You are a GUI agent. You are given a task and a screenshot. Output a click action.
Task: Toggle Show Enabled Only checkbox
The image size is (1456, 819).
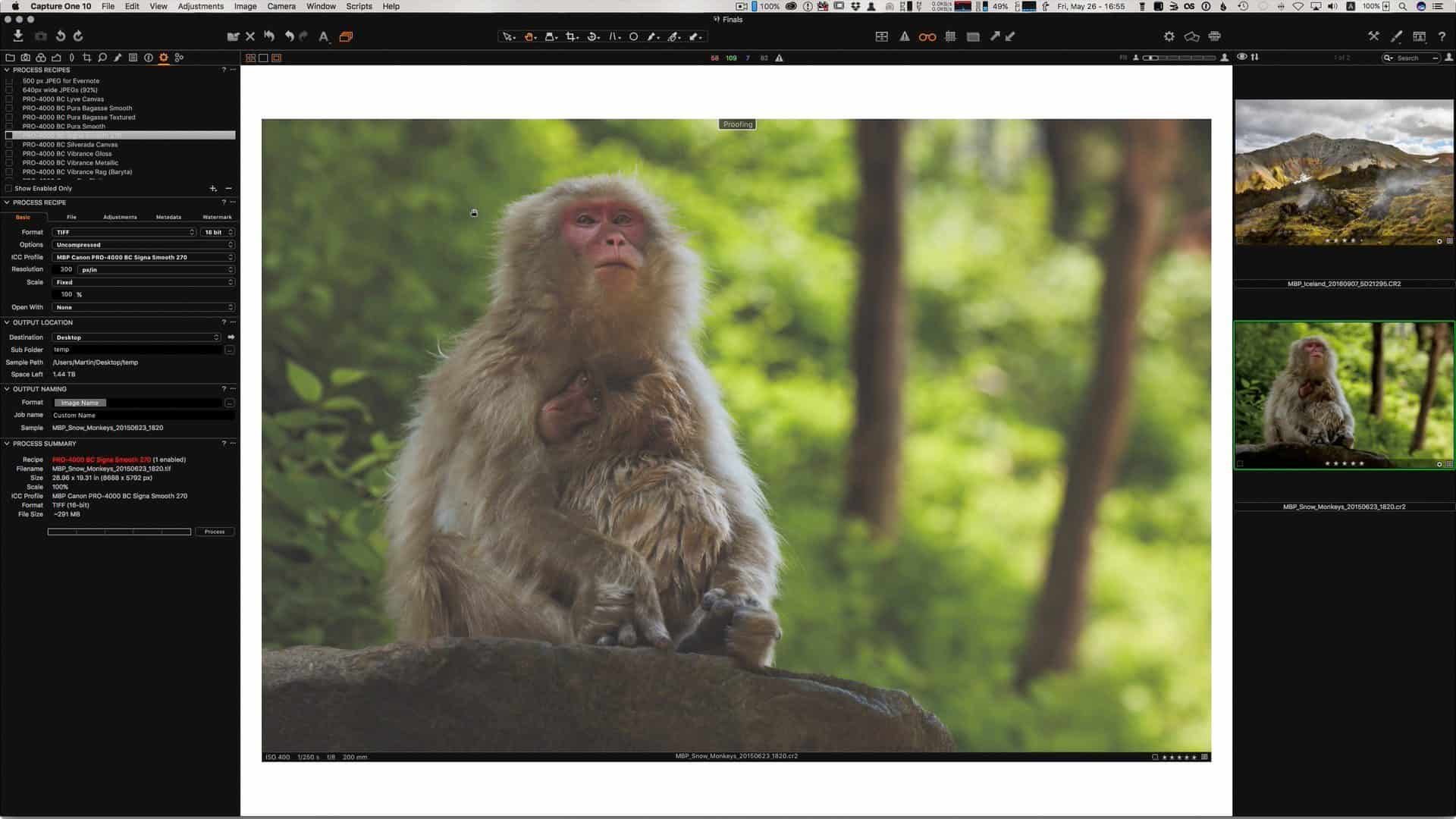coord(8,189)
